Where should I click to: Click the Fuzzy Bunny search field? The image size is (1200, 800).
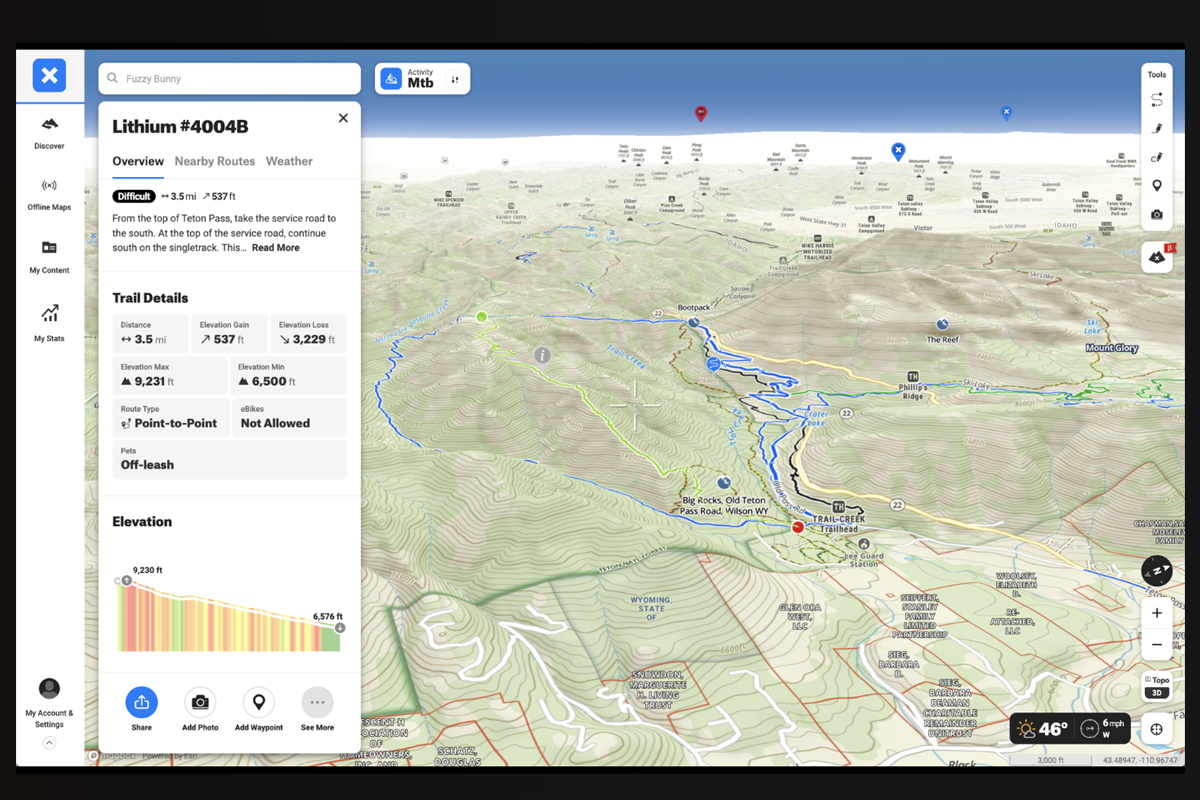click(x=228, y=78)
